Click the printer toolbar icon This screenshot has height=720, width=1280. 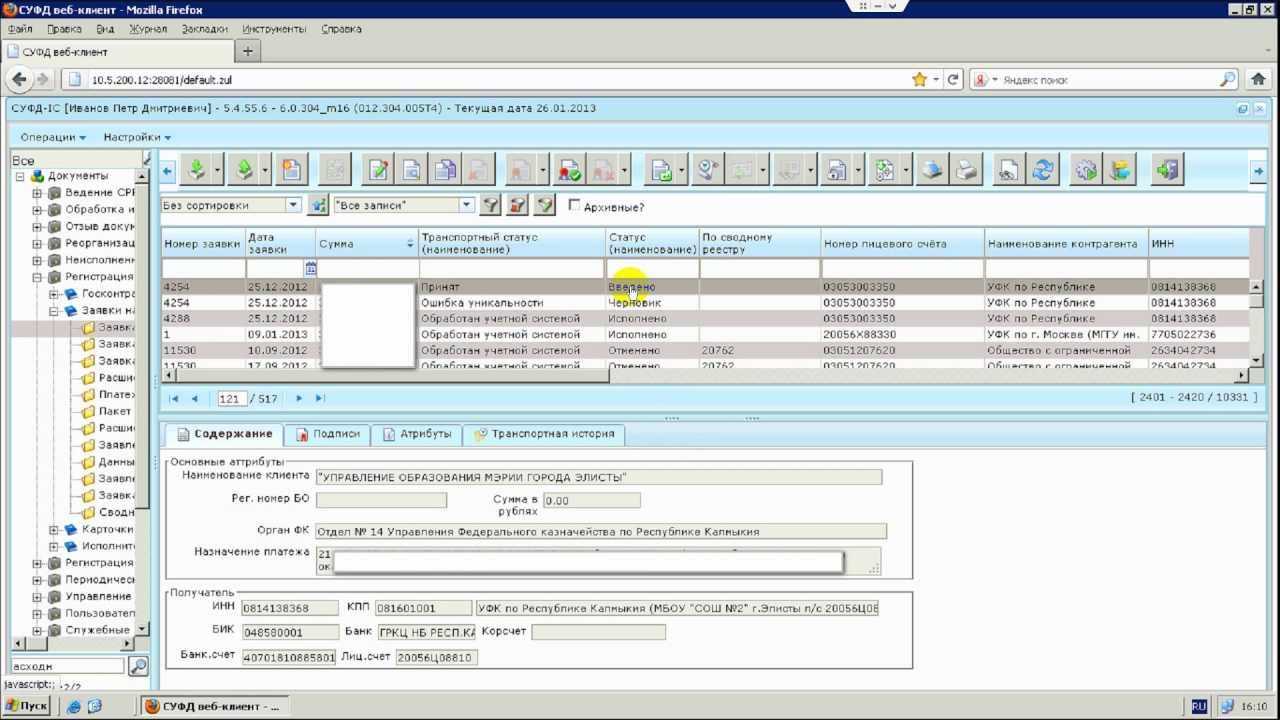966,170
